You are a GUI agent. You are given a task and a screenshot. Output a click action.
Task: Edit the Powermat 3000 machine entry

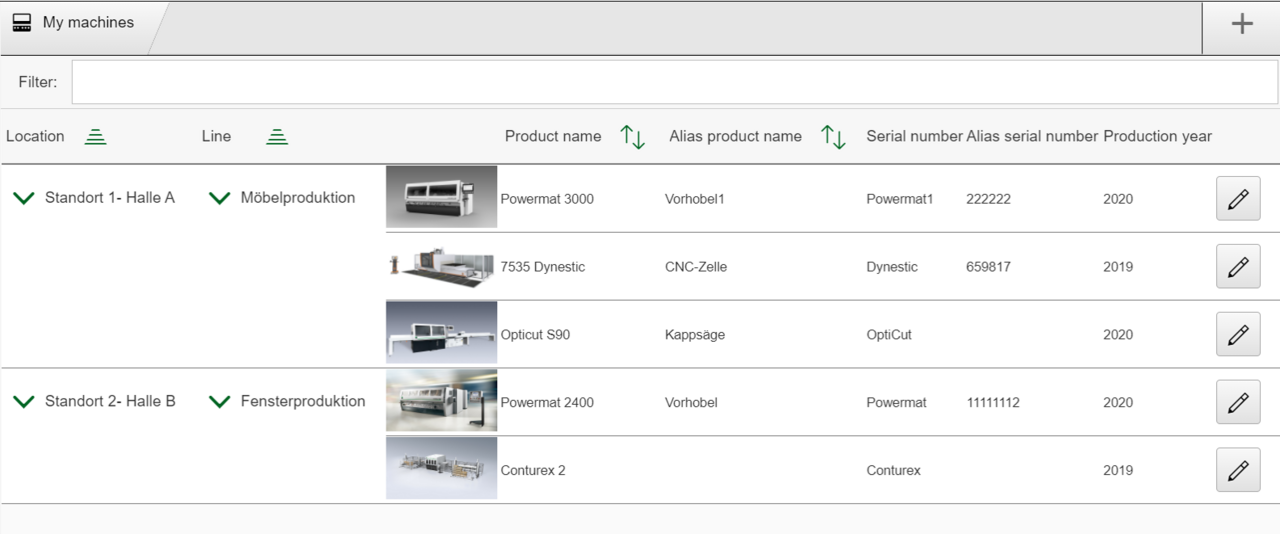pos(1237,199)
